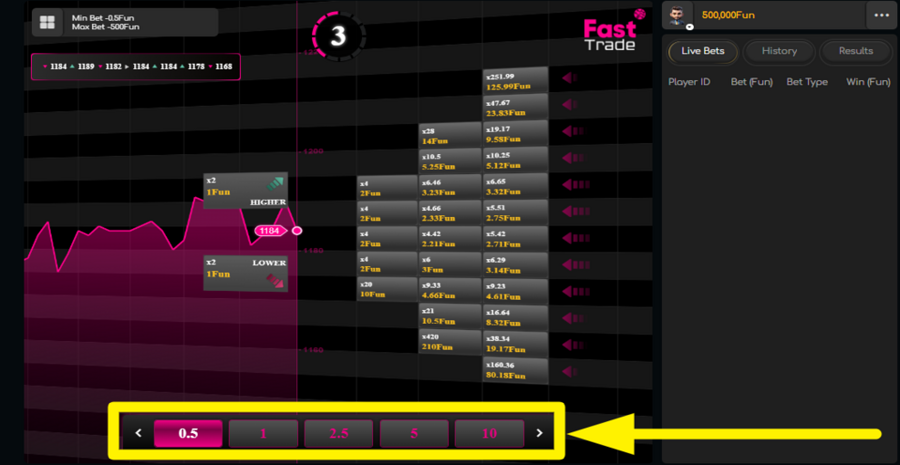
Task: Click the arrow icon beside x38.34 tile
Action: point(571,344)
